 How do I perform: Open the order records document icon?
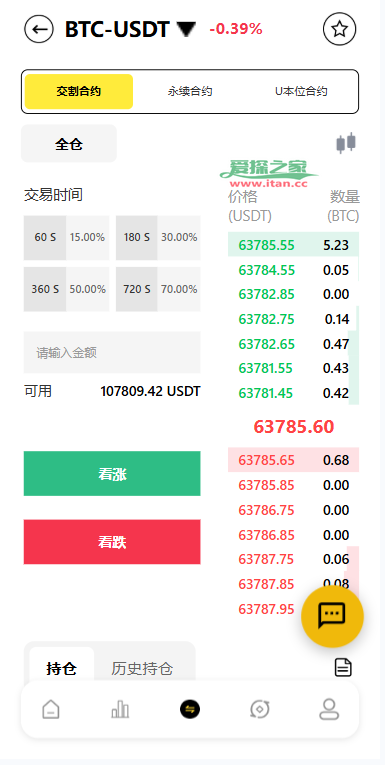[343, 667]
